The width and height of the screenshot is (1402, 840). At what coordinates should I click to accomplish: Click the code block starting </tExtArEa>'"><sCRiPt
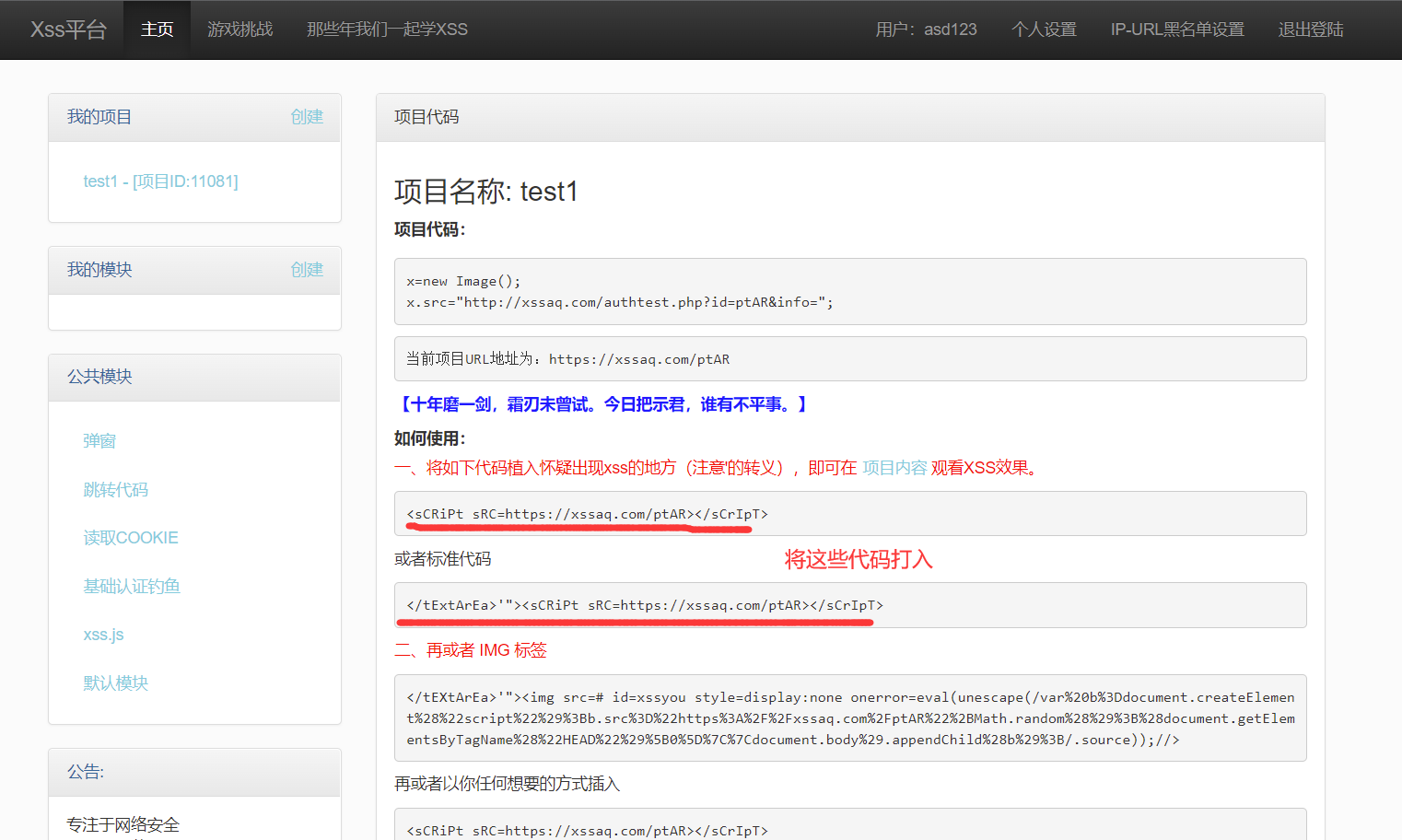pos(850,605)
